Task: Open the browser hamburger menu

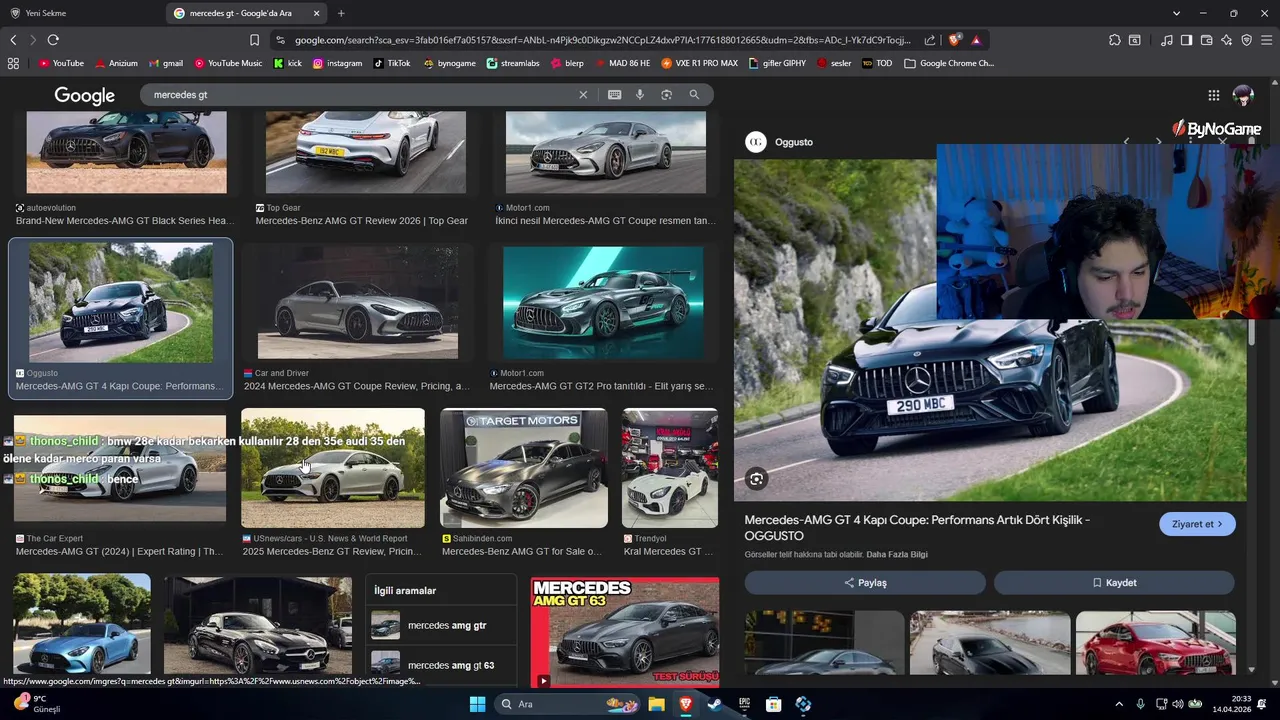Action: [x=1266, y=40]
